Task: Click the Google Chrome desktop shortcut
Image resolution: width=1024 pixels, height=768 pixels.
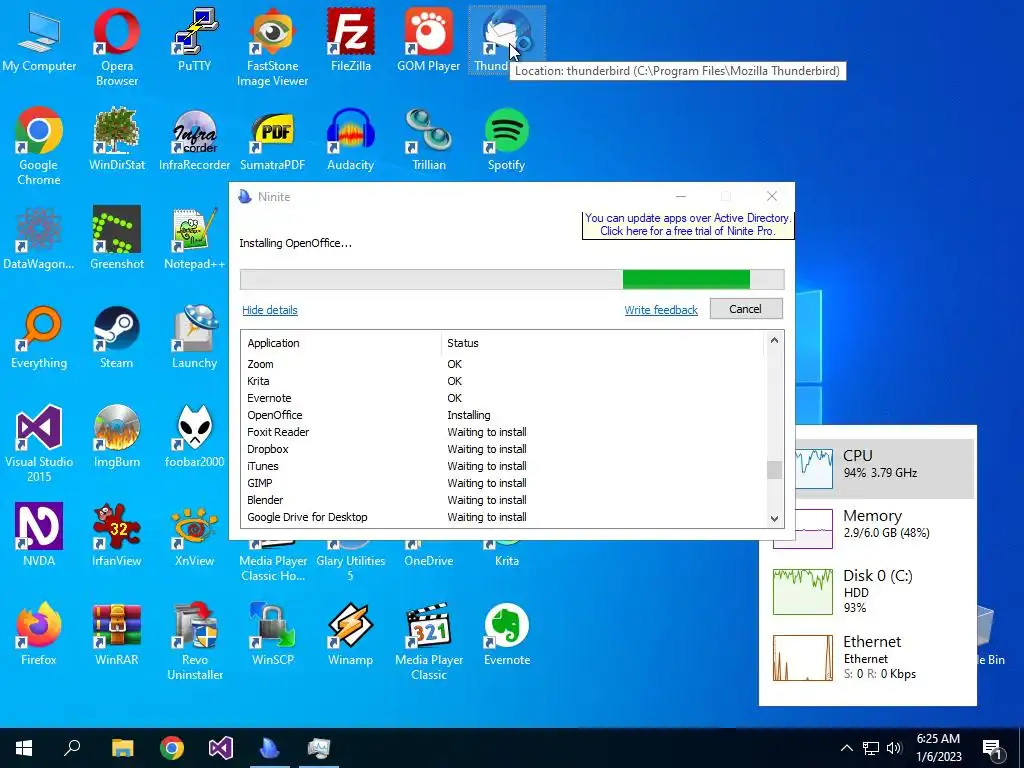Action: [x=39, y=146]
